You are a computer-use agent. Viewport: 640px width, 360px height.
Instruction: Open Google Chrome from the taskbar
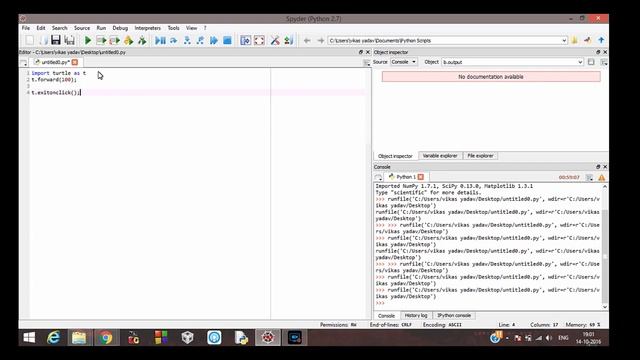tap(106, 338)
